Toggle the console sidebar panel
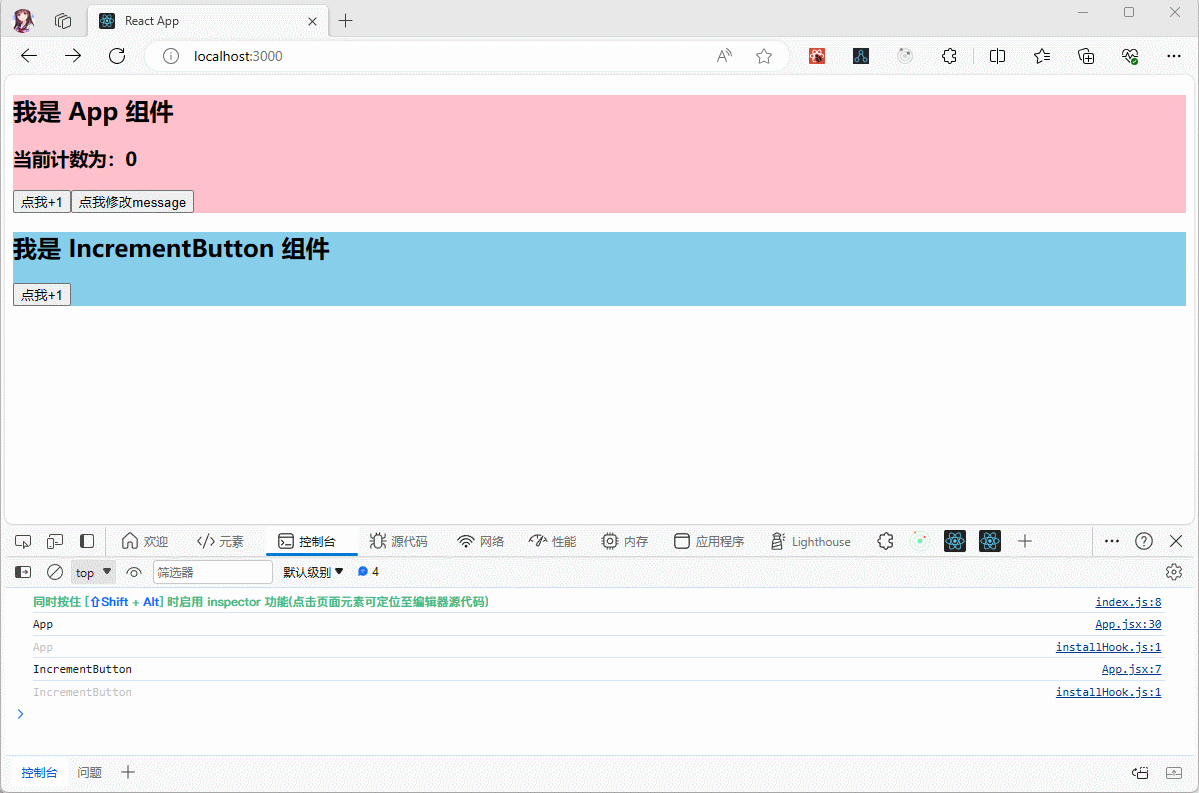1199x793 pixels. coord(23,572)
